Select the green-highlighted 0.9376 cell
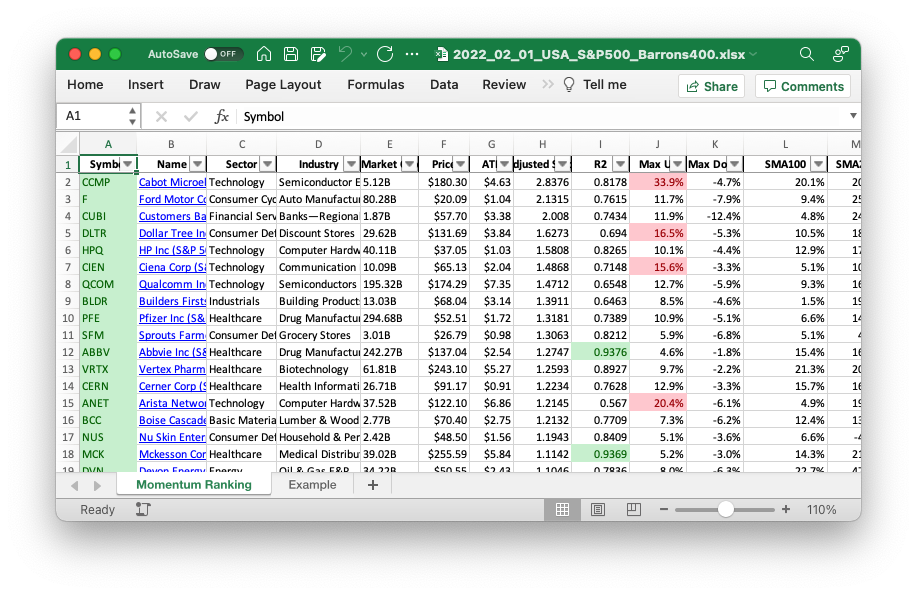 click(601, 352)
